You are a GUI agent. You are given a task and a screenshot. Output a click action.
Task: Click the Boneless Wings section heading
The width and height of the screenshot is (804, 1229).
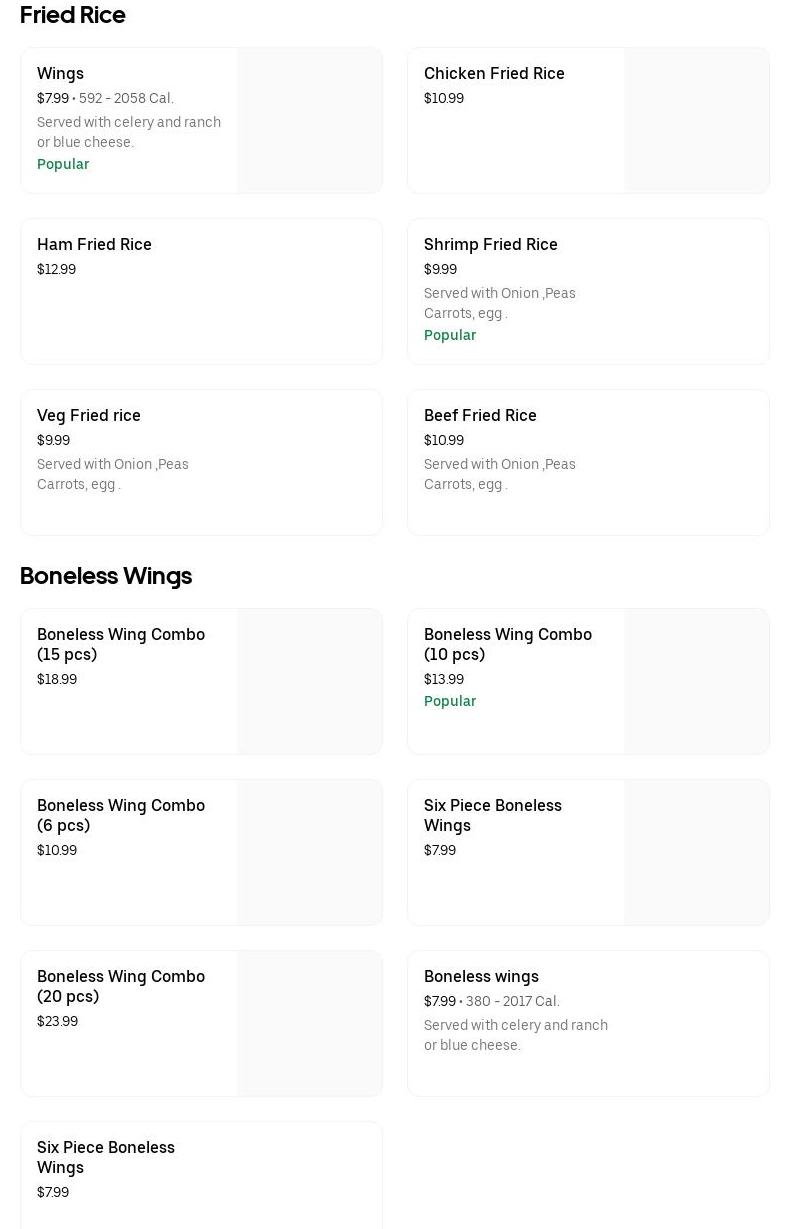point(106,576)
